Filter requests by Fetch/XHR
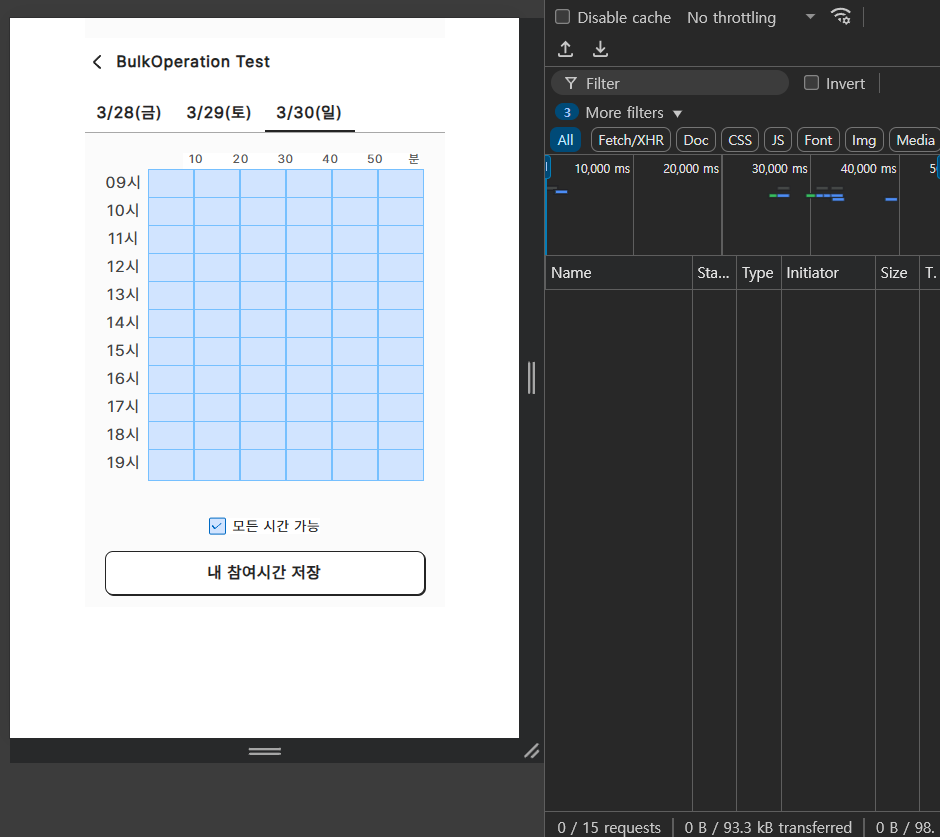The height and width of the screenshot is (837, 940). [631, 140]
